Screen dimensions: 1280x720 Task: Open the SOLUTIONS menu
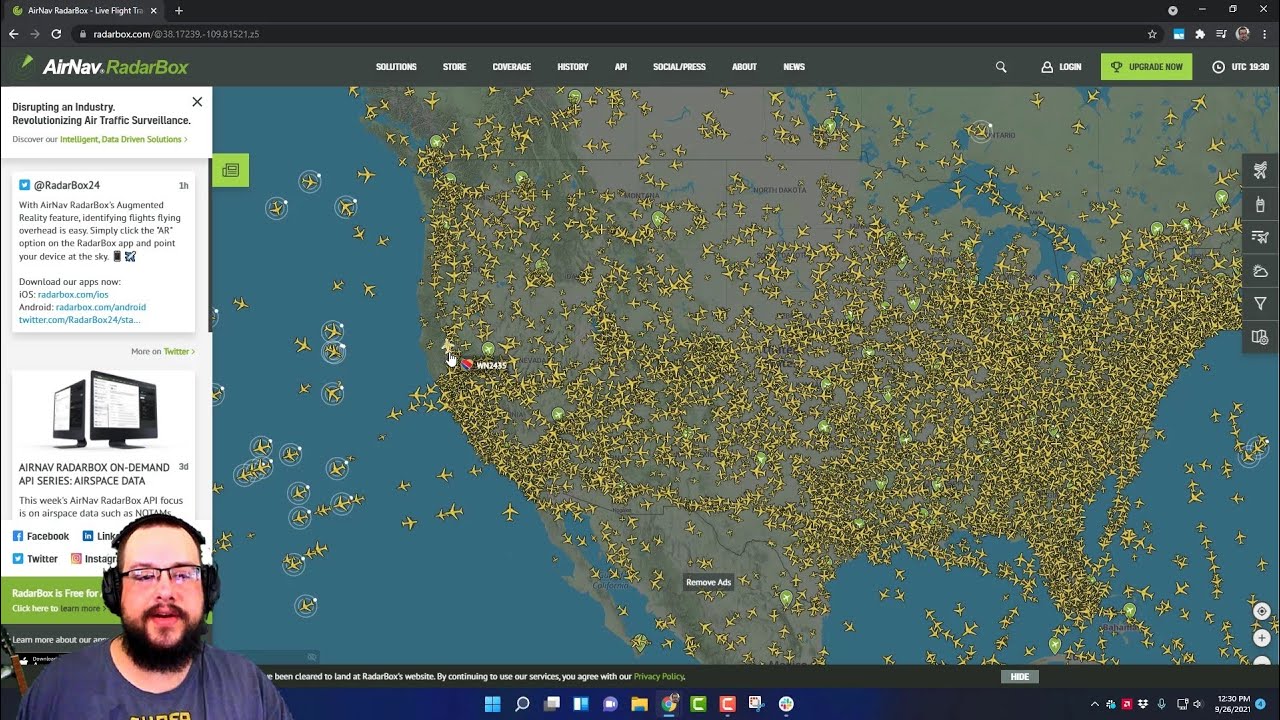point(396,67)
